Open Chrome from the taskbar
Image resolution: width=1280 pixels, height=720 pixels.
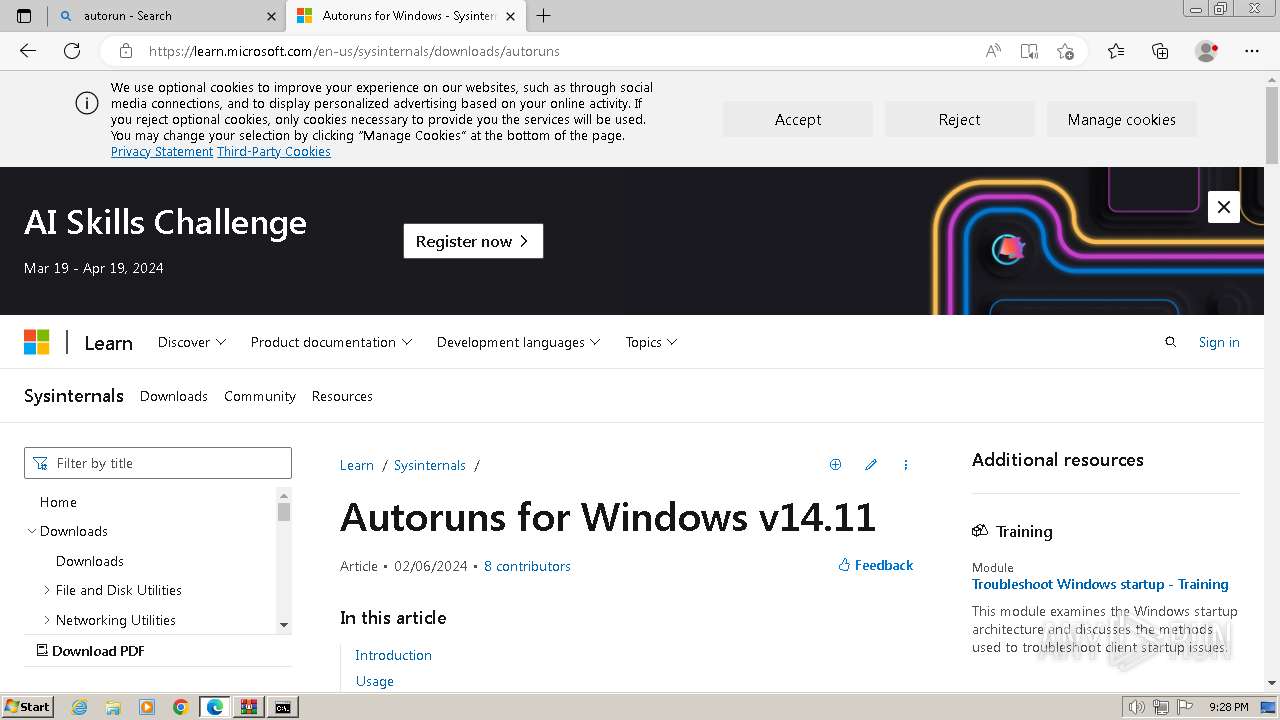(x=180, y=707)
